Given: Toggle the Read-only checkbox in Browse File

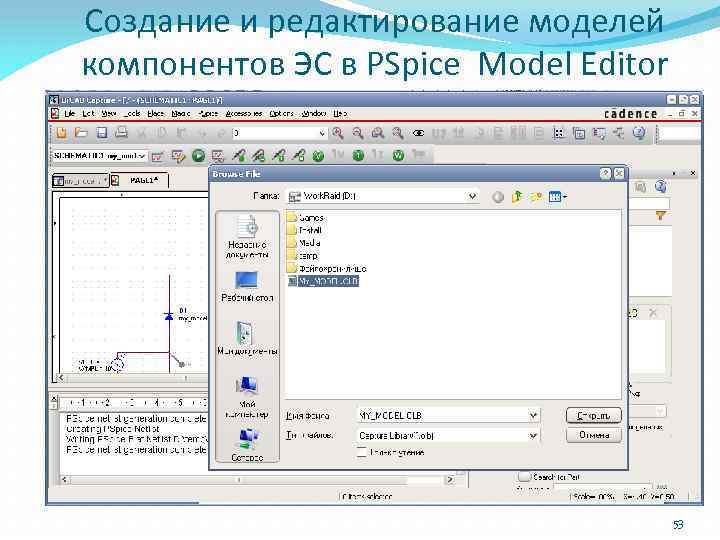Looking at the screenshot, I should pos(361,452).
